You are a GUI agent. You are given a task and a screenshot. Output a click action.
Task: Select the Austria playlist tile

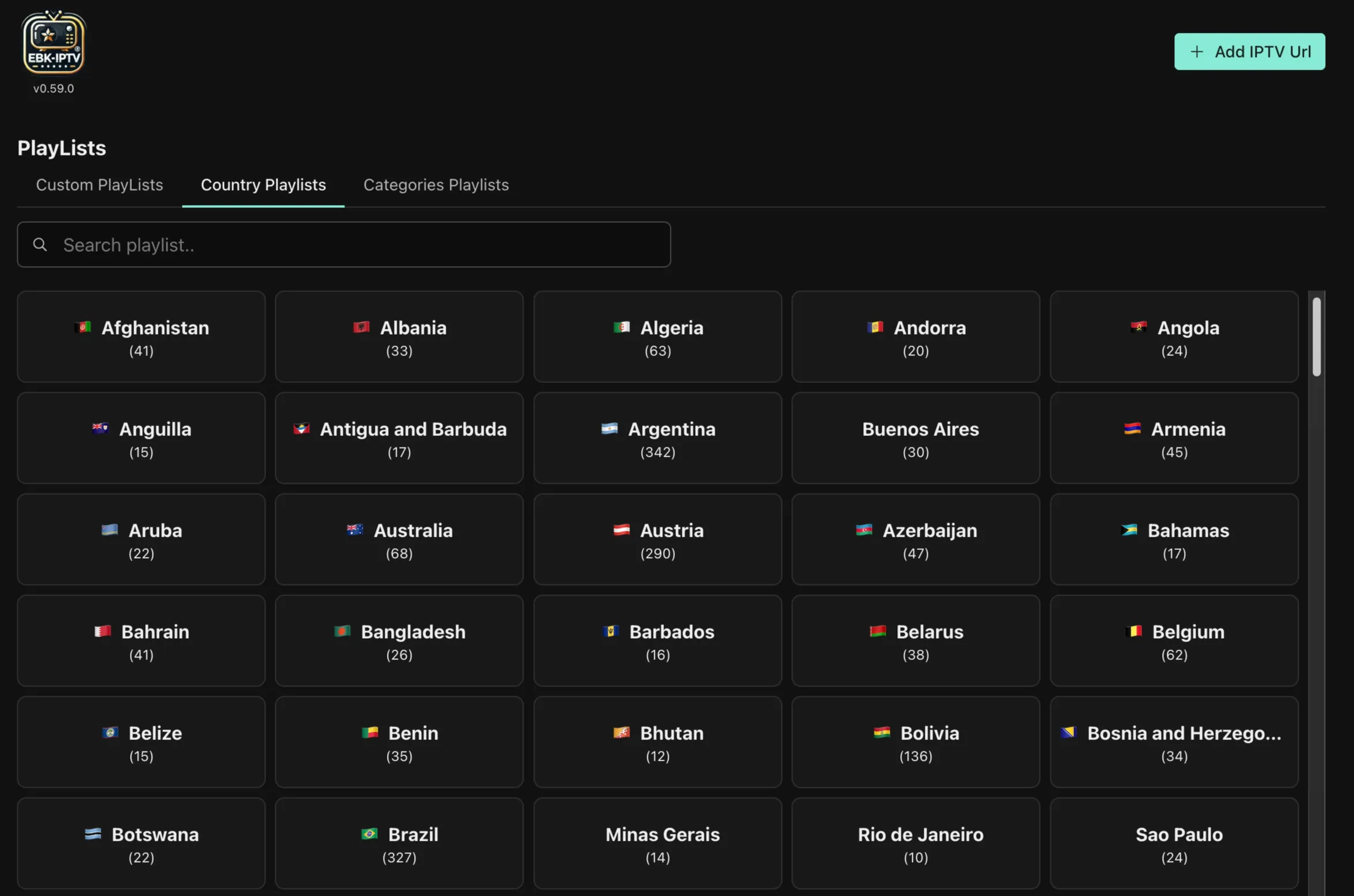point(658,540)
